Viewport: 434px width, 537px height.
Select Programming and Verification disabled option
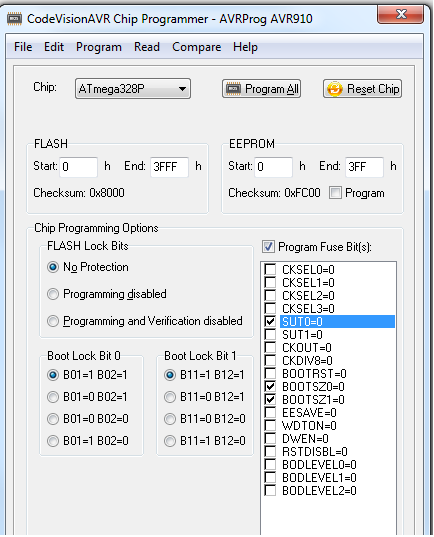(x=53, y=321)
